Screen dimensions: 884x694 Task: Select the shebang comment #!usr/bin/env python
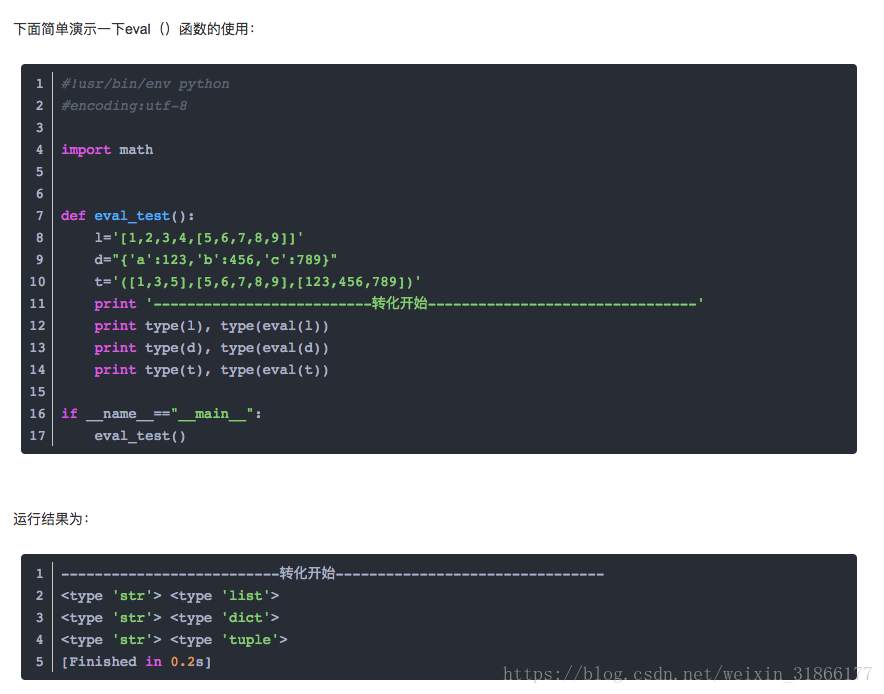pyautogui.click(x=146, y=83)
